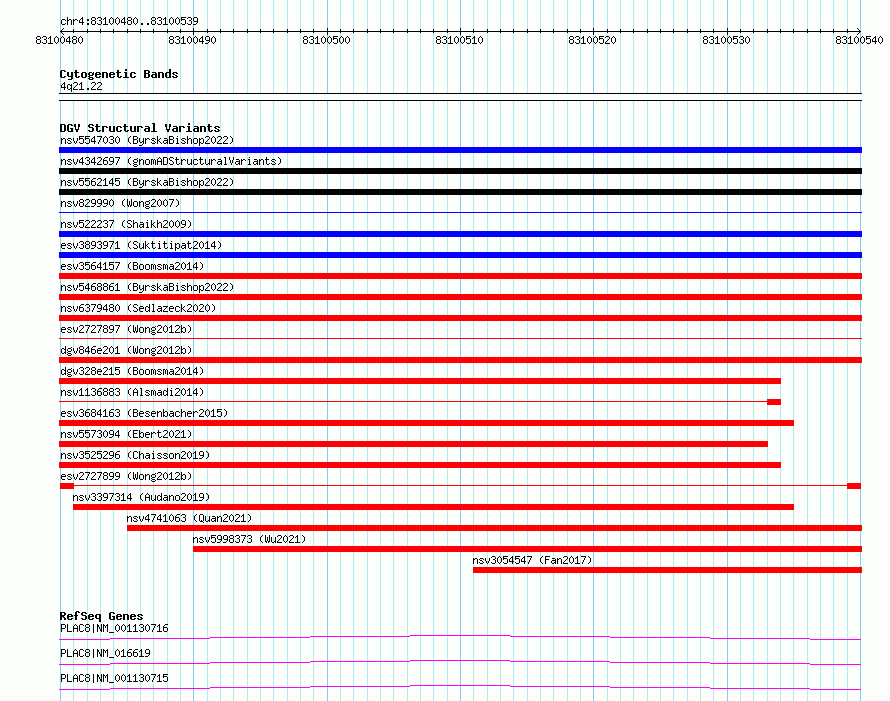Screen dimensions: 890x701
Task: Select the blue bar under esv3893971
Action: click(460, 255)
